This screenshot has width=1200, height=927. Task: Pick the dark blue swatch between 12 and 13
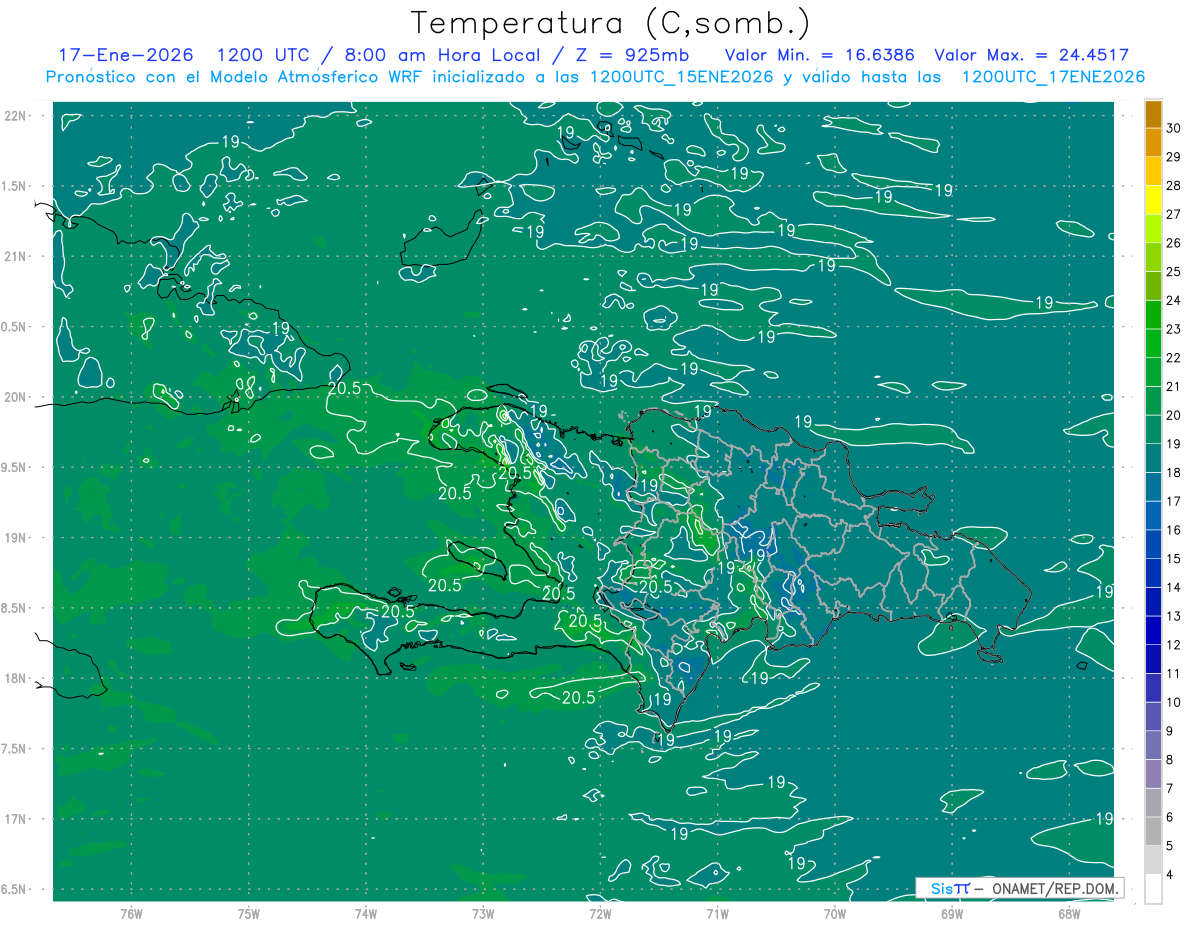click(1154, 630)
